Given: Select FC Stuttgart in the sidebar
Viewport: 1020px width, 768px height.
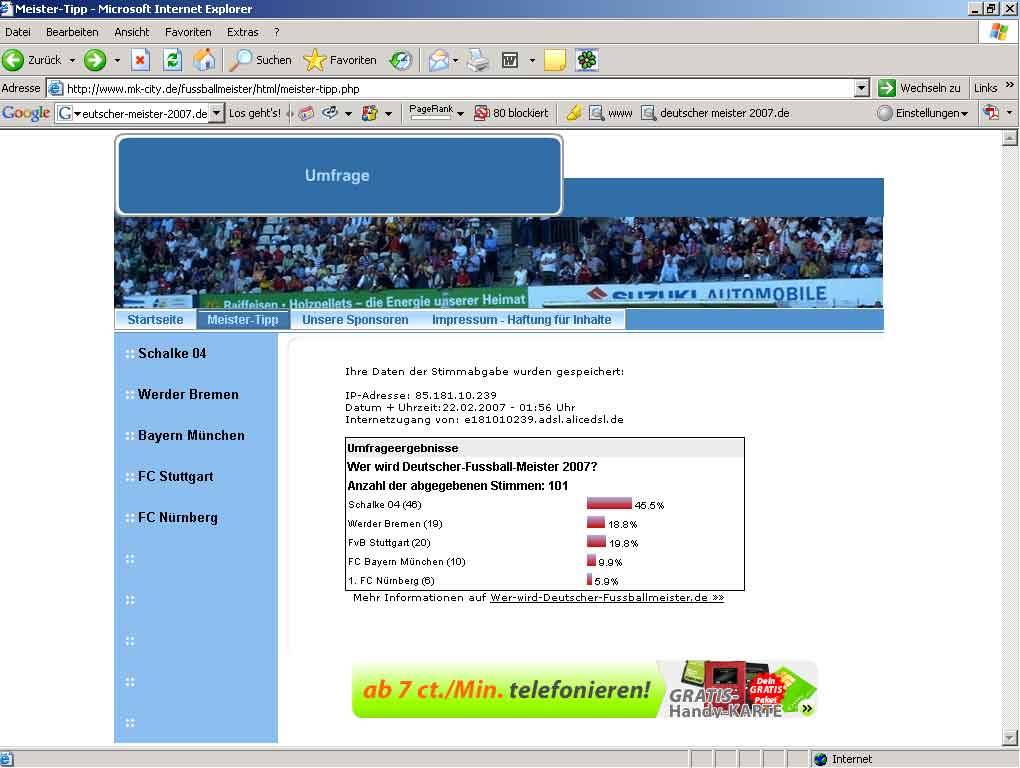Looking at the screenshot, I should (176, 476).
